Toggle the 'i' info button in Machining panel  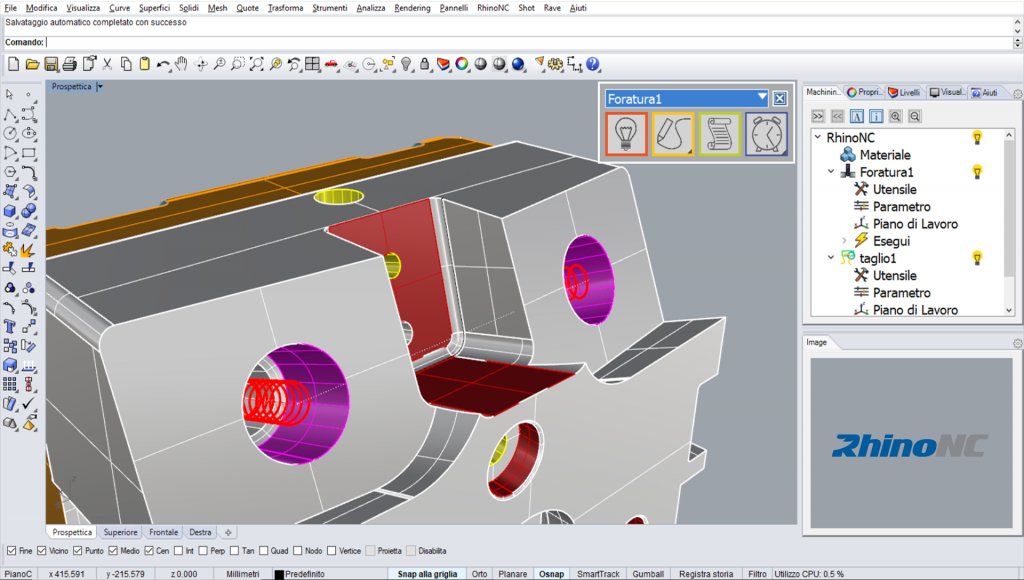click(x=876, y=116)
